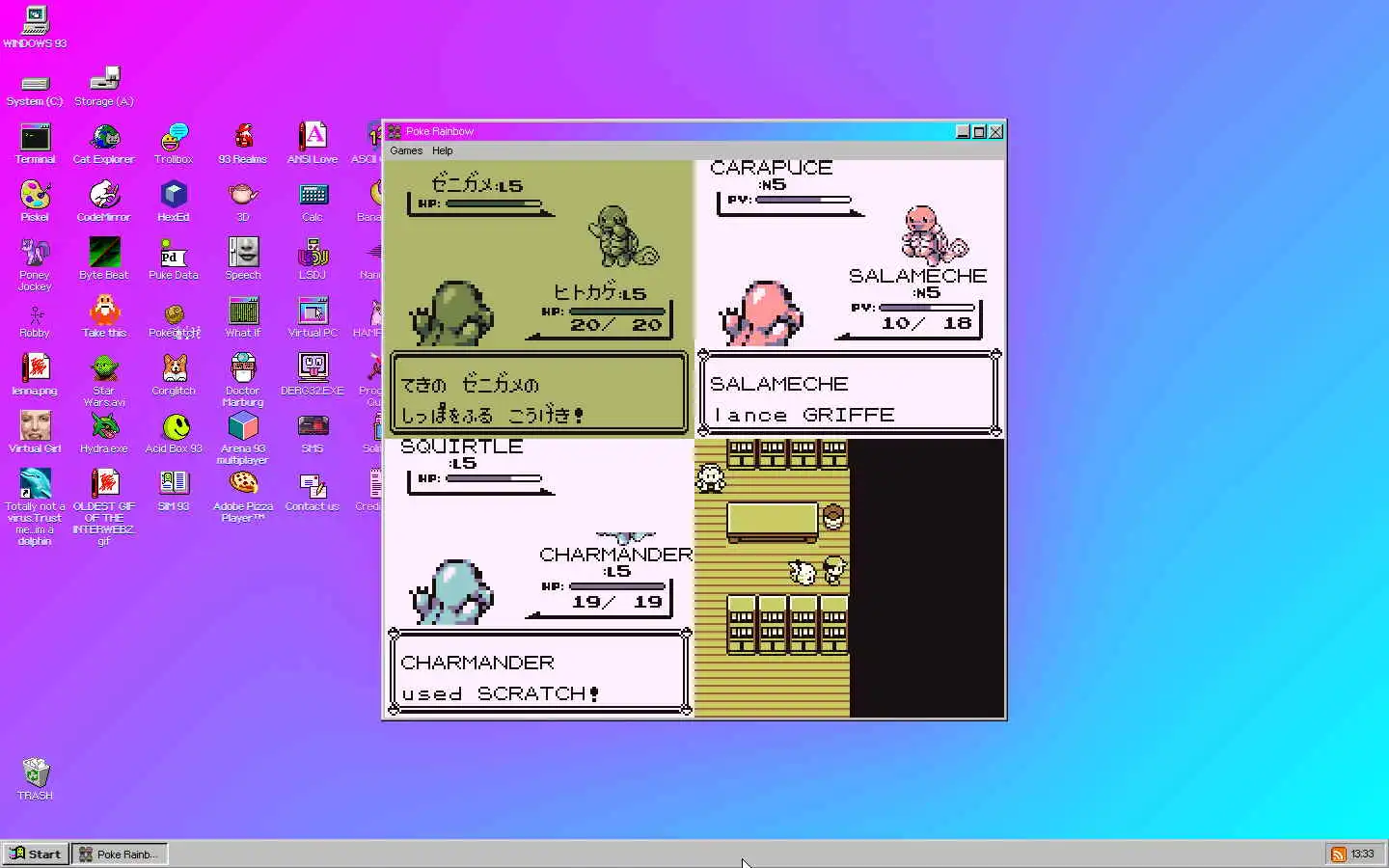Click the RSS feed tray icon
The image size is (1389, 868).
pos(1339,854)
